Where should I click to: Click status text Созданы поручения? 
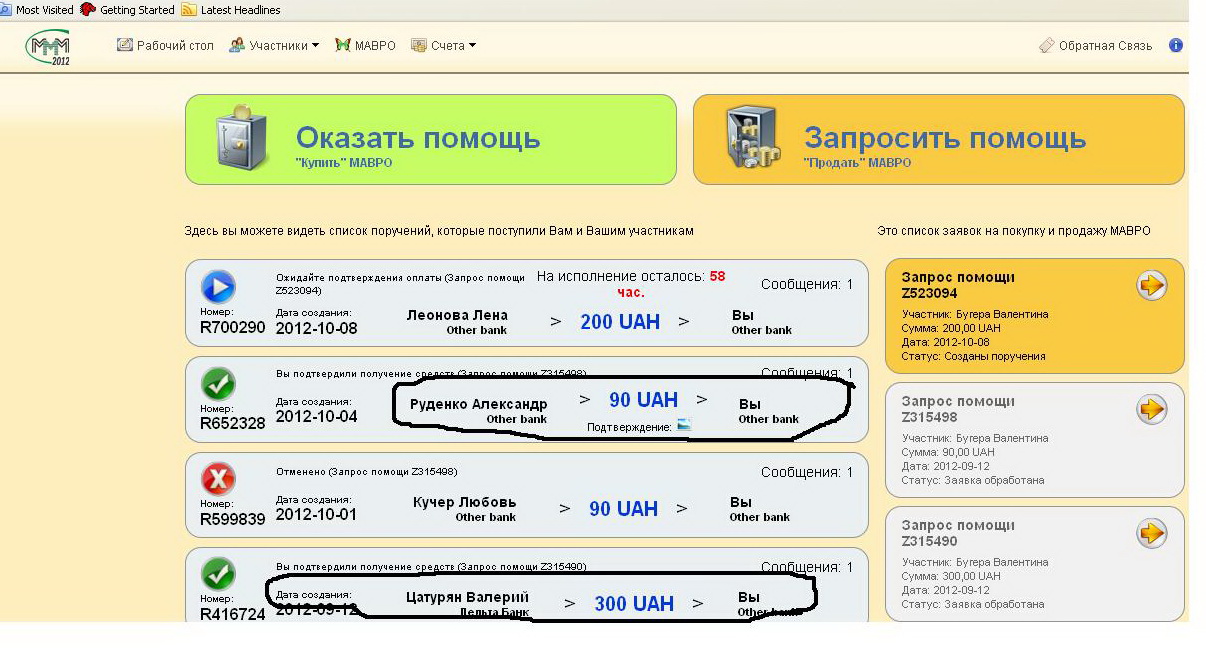(995, 356)
